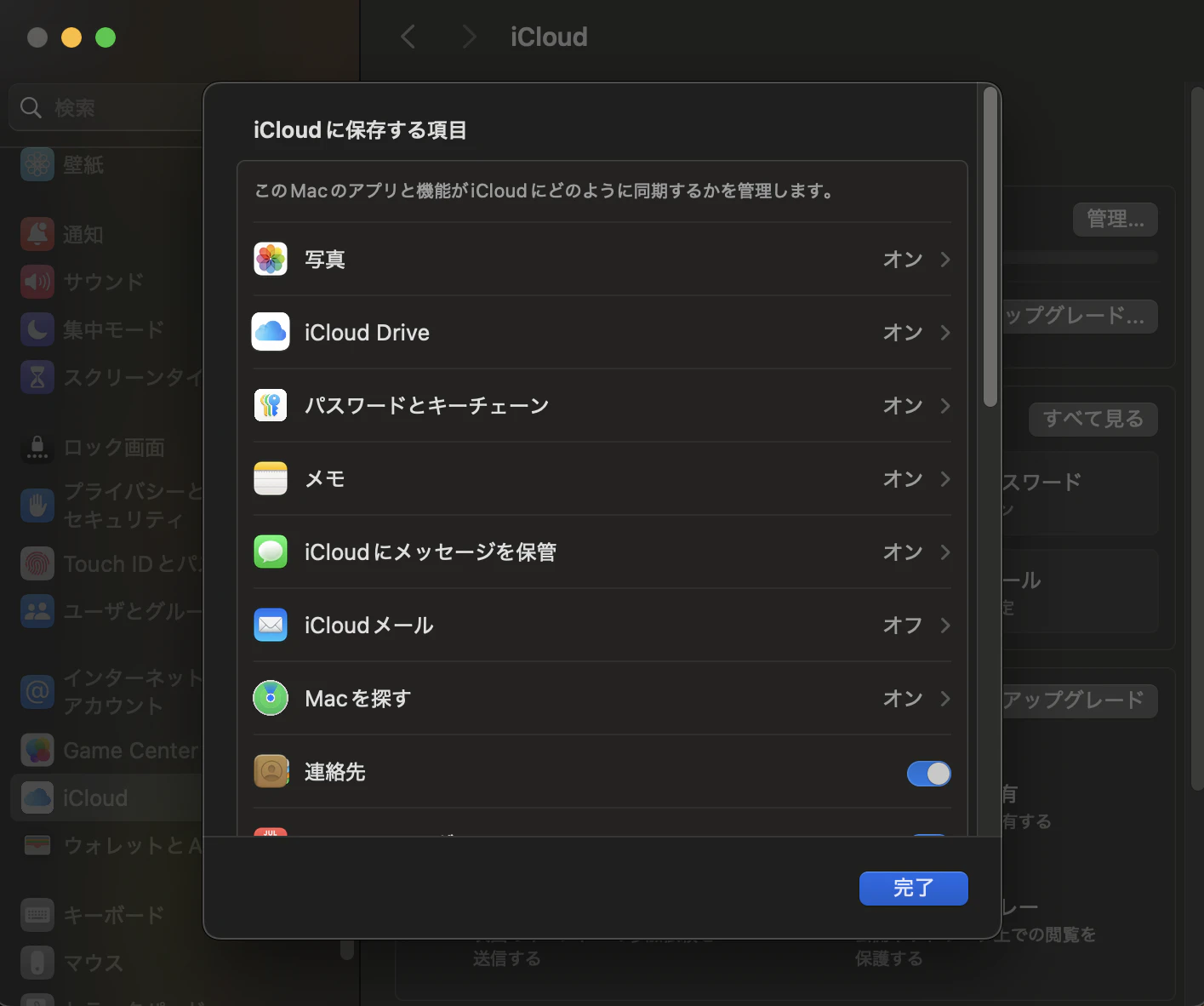Viewport: 1204px width, 1006px height.
Task: Click the sidebar Lock Screen (ロック画面) icon
Action: [37, 447]
